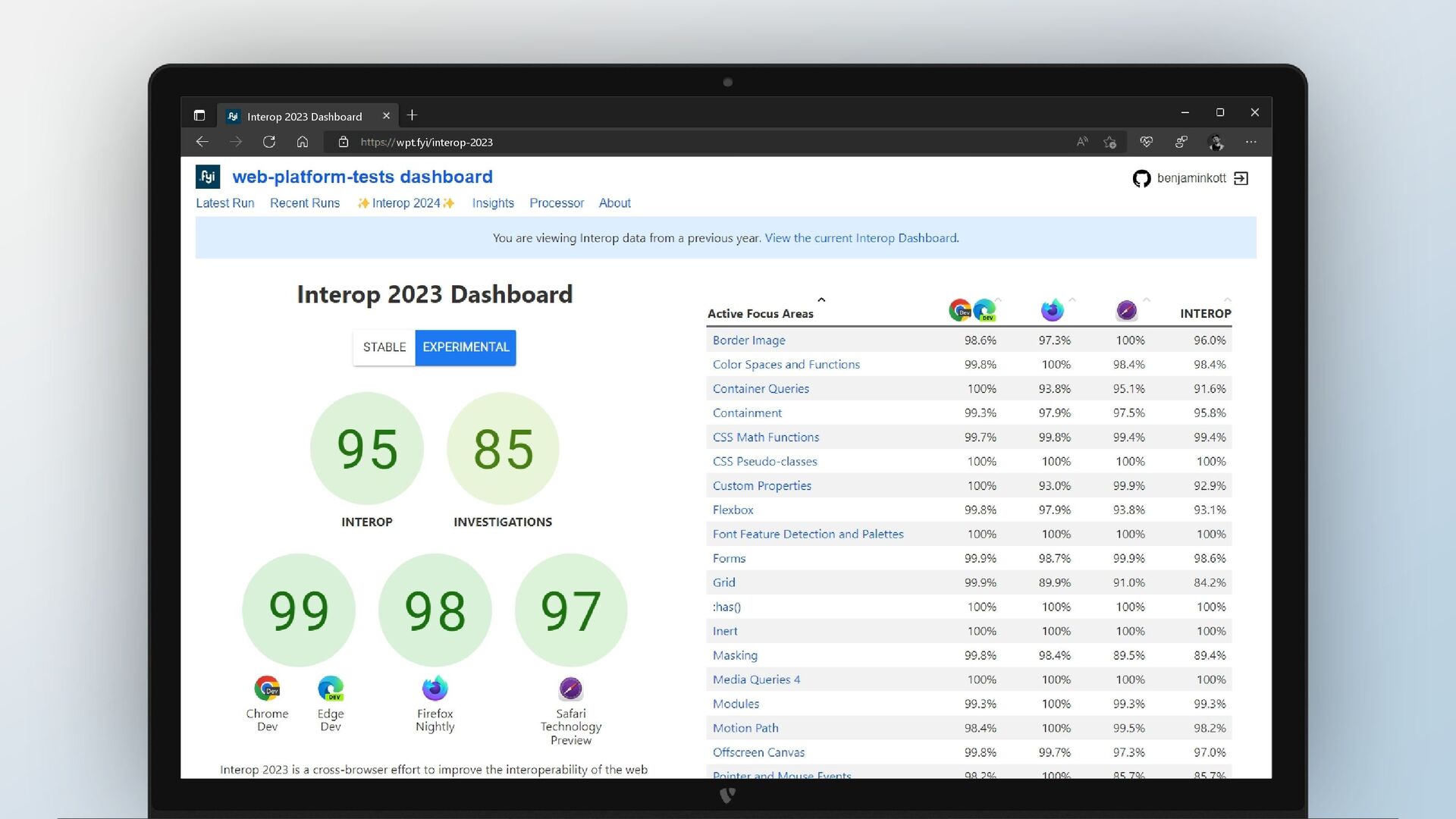
Task: Open the Custom Properties link
Action: [x=762, y=486]
